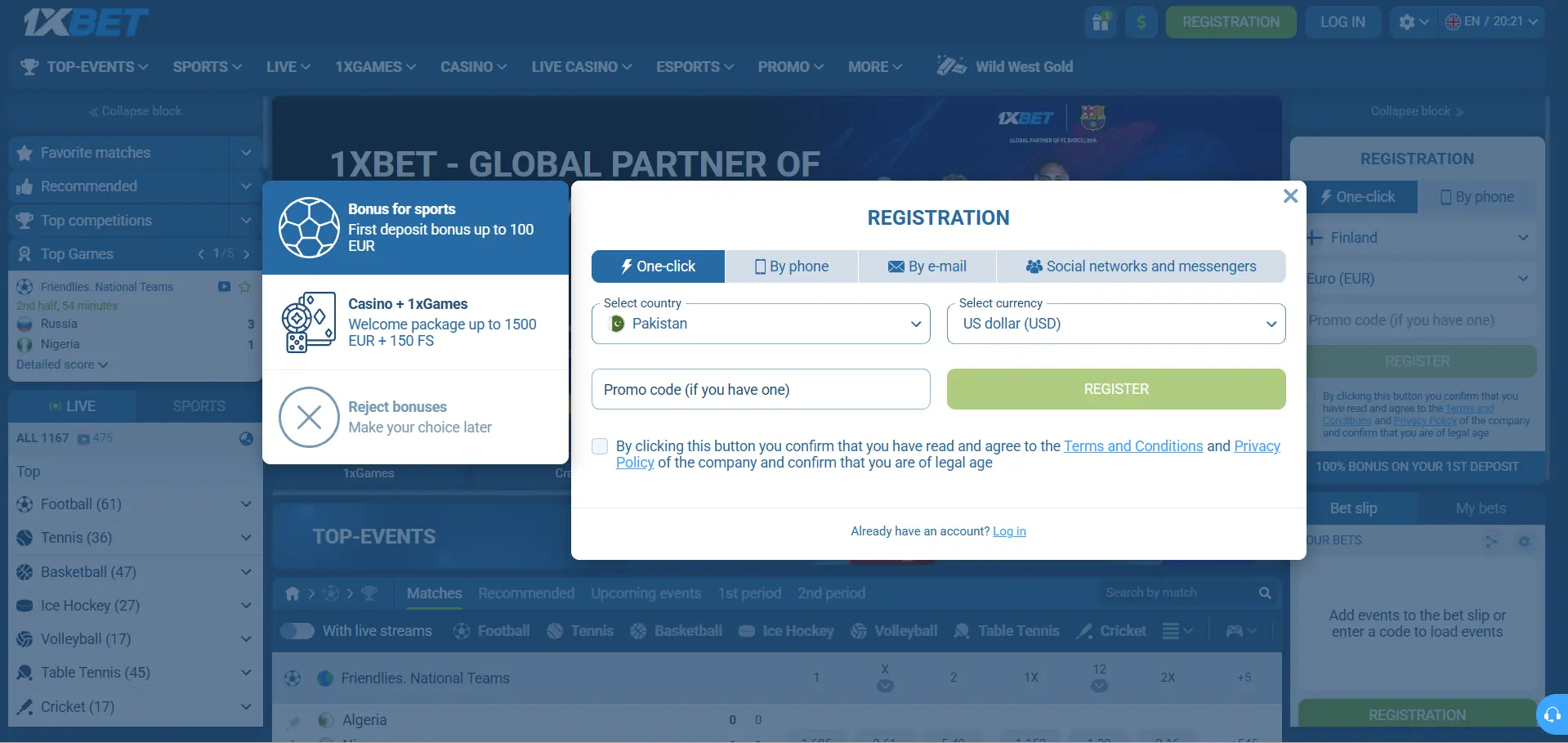
Task: Open the gamepad esports filter dropdown
Action: [1241, 631]
